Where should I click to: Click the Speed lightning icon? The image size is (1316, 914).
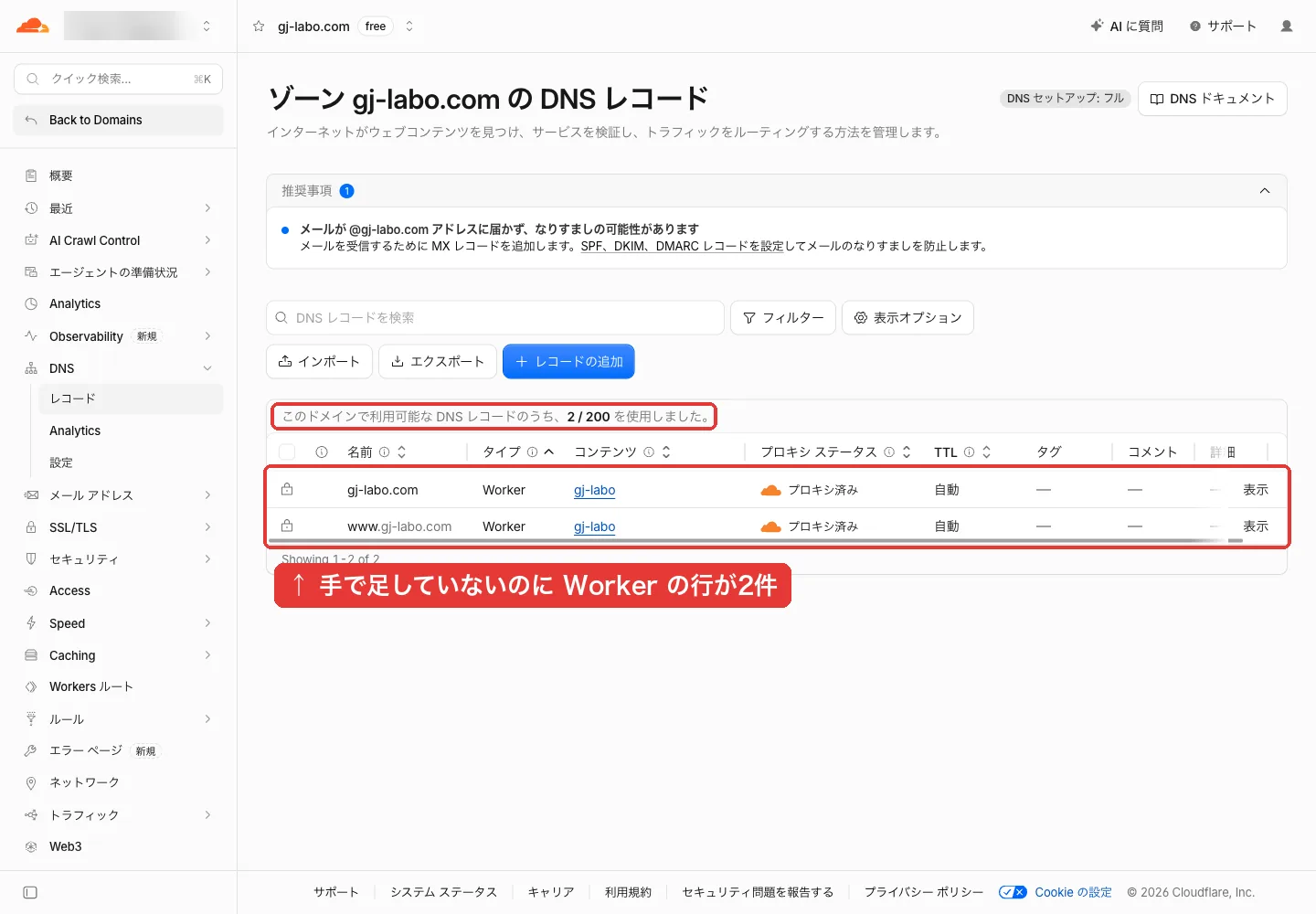tap(31, 623)
